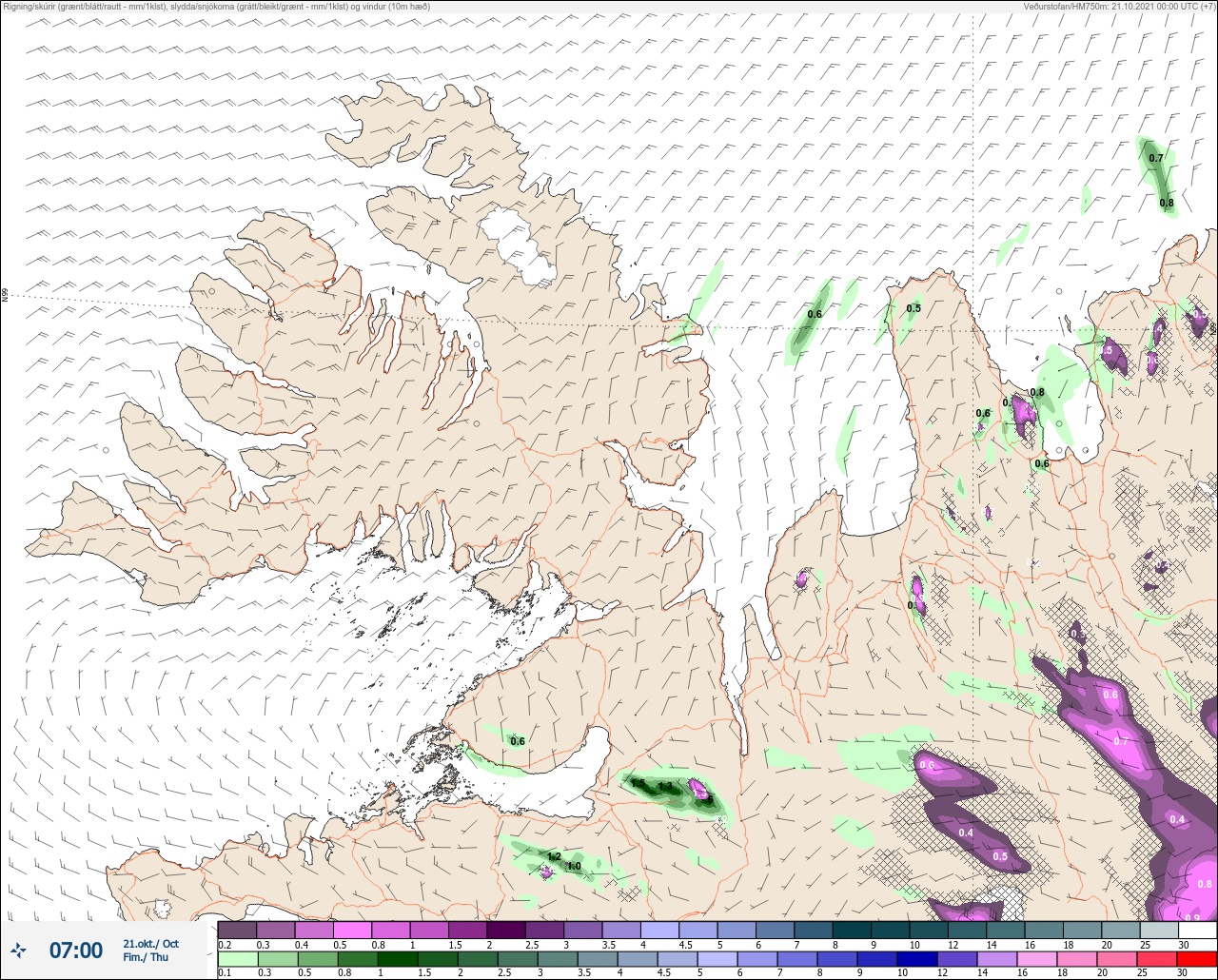Click the 0.2 label on the snow legend
The image size is (1218, 980).
pos(225,944)
